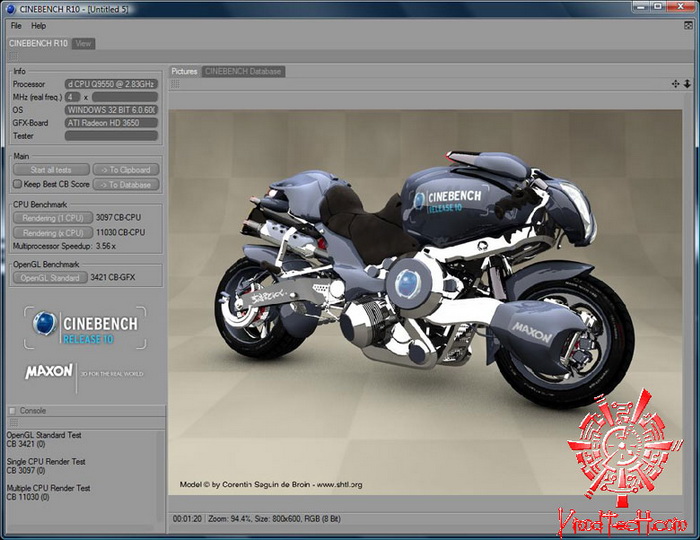Click the rendered motorcycle picture
The image size is (700, 540).
click(x=425, y=302)
